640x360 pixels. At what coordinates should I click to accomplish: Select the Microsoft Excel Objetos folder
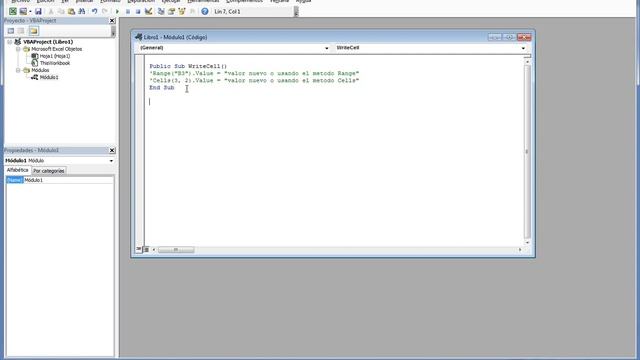(57, 49)
